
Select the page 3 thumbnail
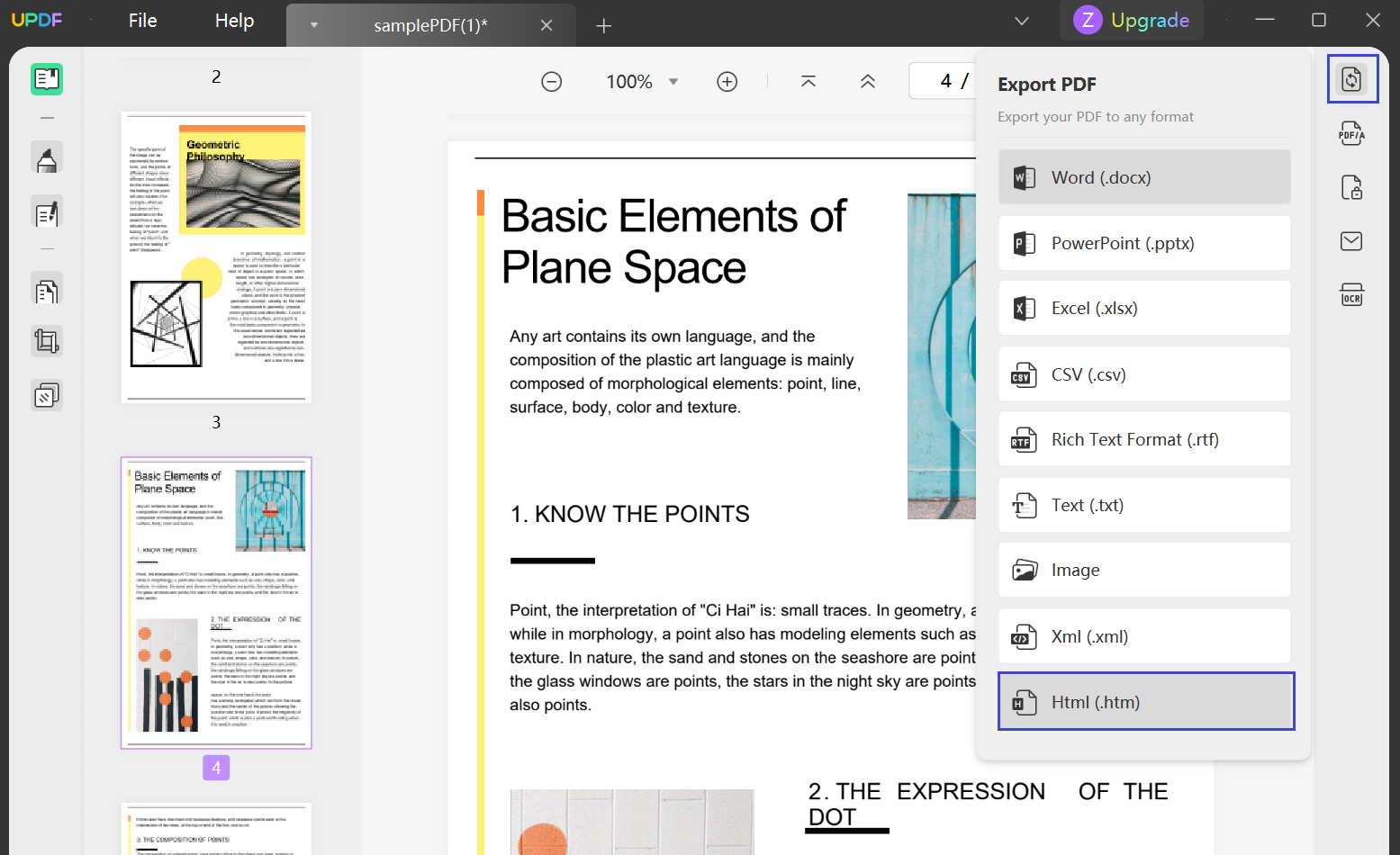pos(216,256)
